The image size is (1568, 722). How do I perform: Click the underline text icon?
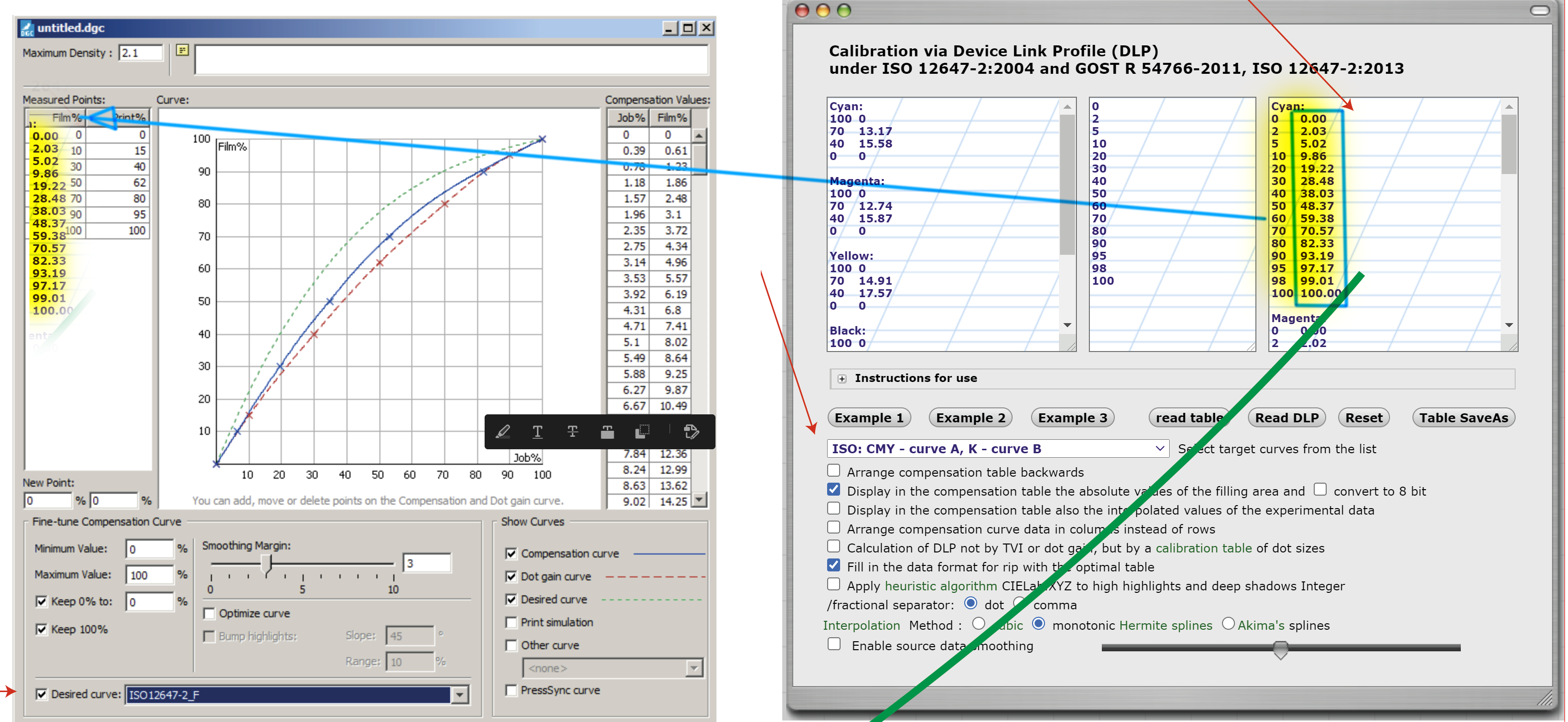537,432
